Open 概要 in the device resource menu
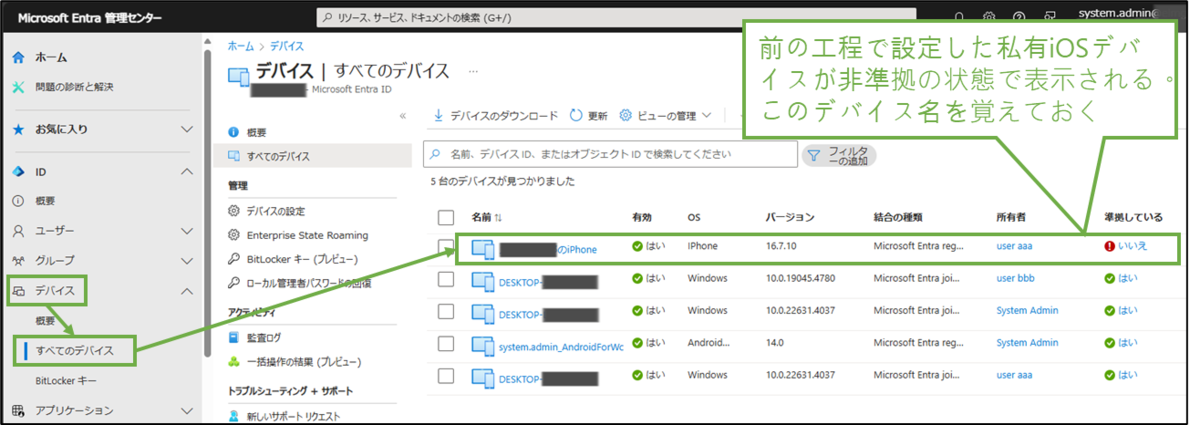 [x=257, y=132]
